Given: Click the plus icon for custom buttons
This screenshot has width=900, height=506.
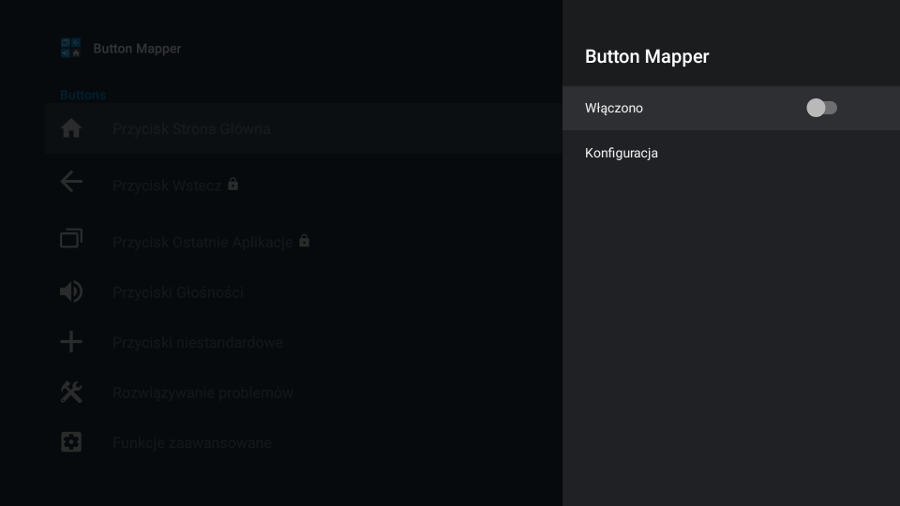Looking at the screenshot, I should click(x=71, y=342).
